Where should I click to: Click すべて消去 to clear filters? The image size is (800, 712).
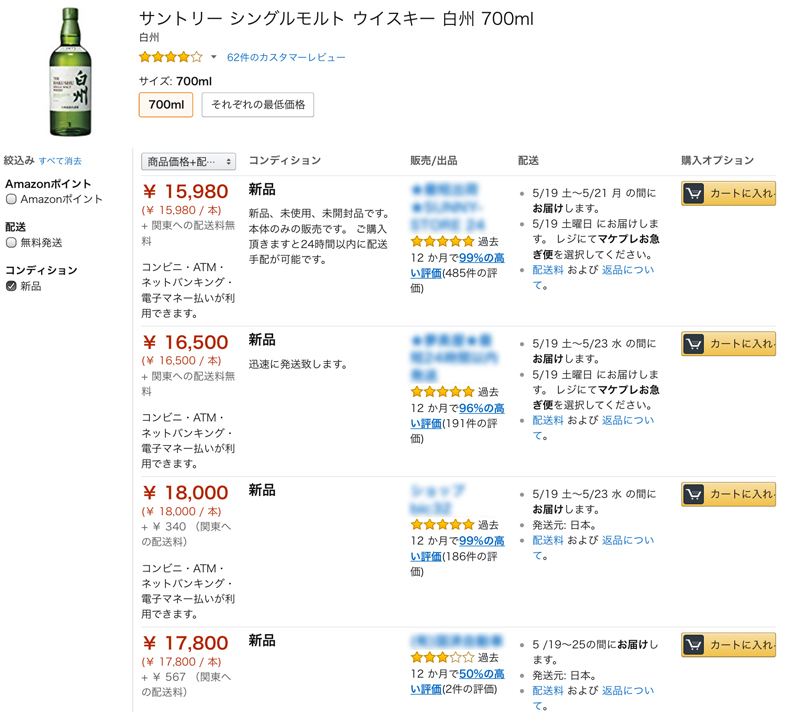pos(60,161)
